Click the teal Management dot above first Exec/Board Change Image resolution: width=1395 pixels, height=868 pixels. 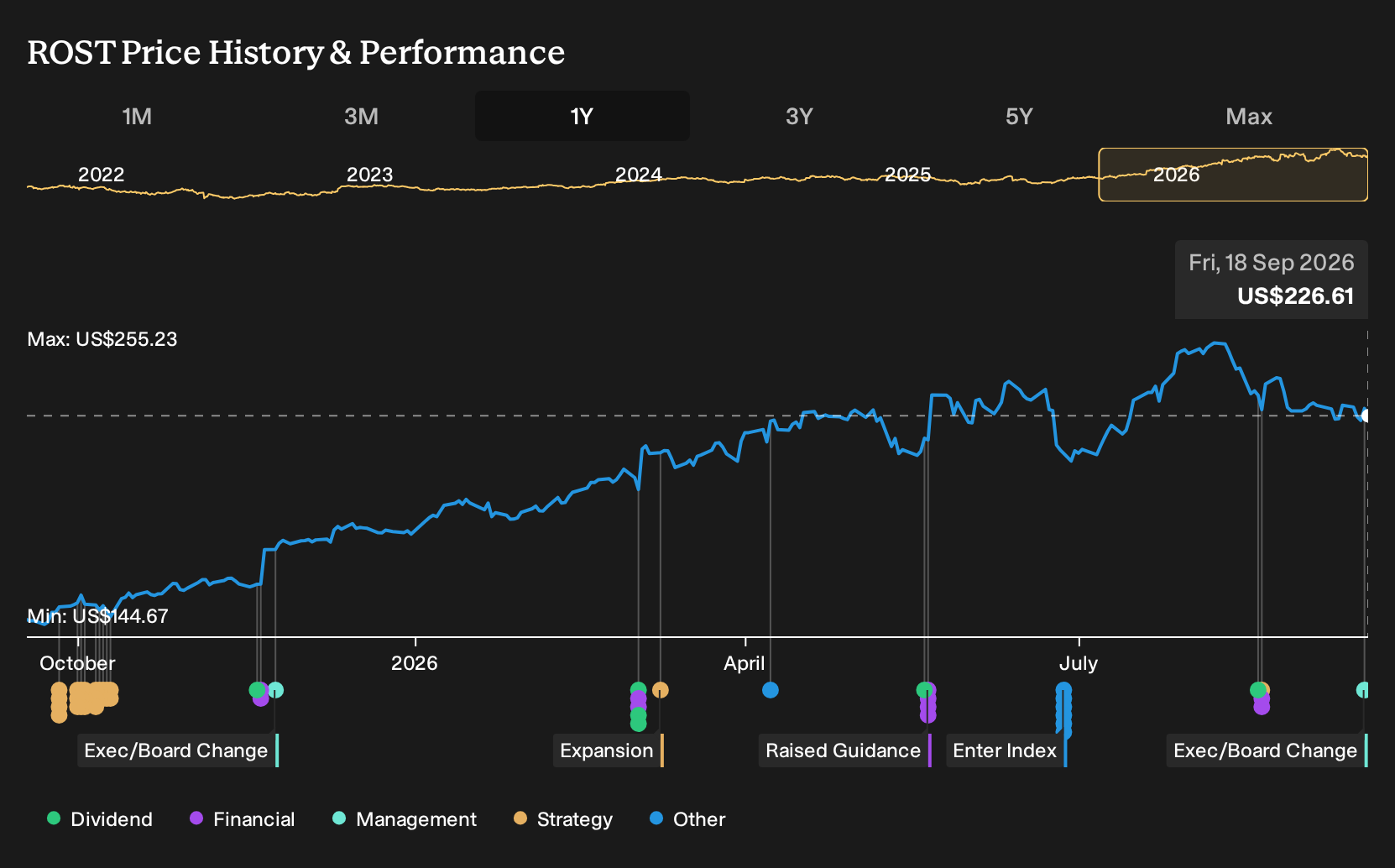click(275, 690)
